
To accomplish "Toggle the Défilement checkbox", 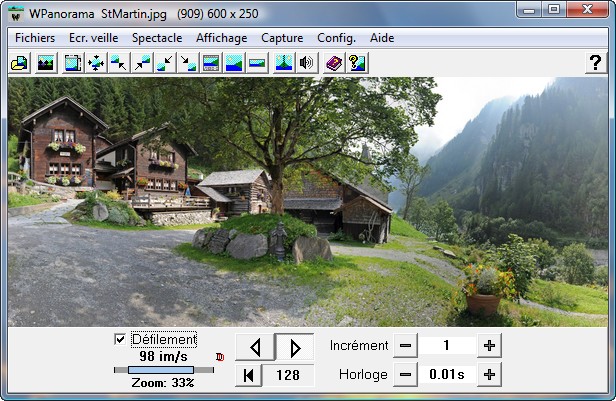I will click(x=120, y=339).
